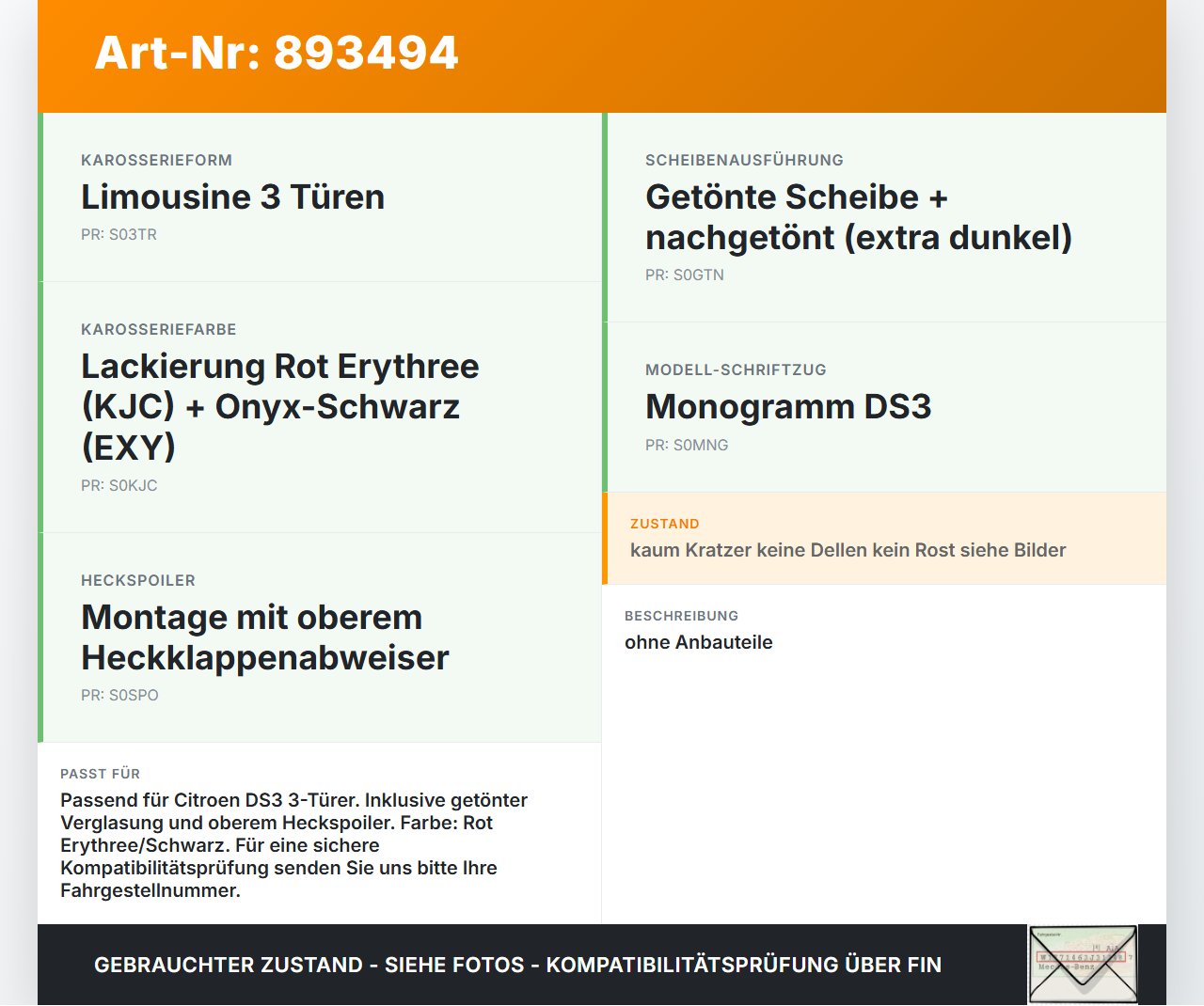Select the label 'KAROSSERIEFARBE'
1204x1006 pixels.
[x=158, y=329]
